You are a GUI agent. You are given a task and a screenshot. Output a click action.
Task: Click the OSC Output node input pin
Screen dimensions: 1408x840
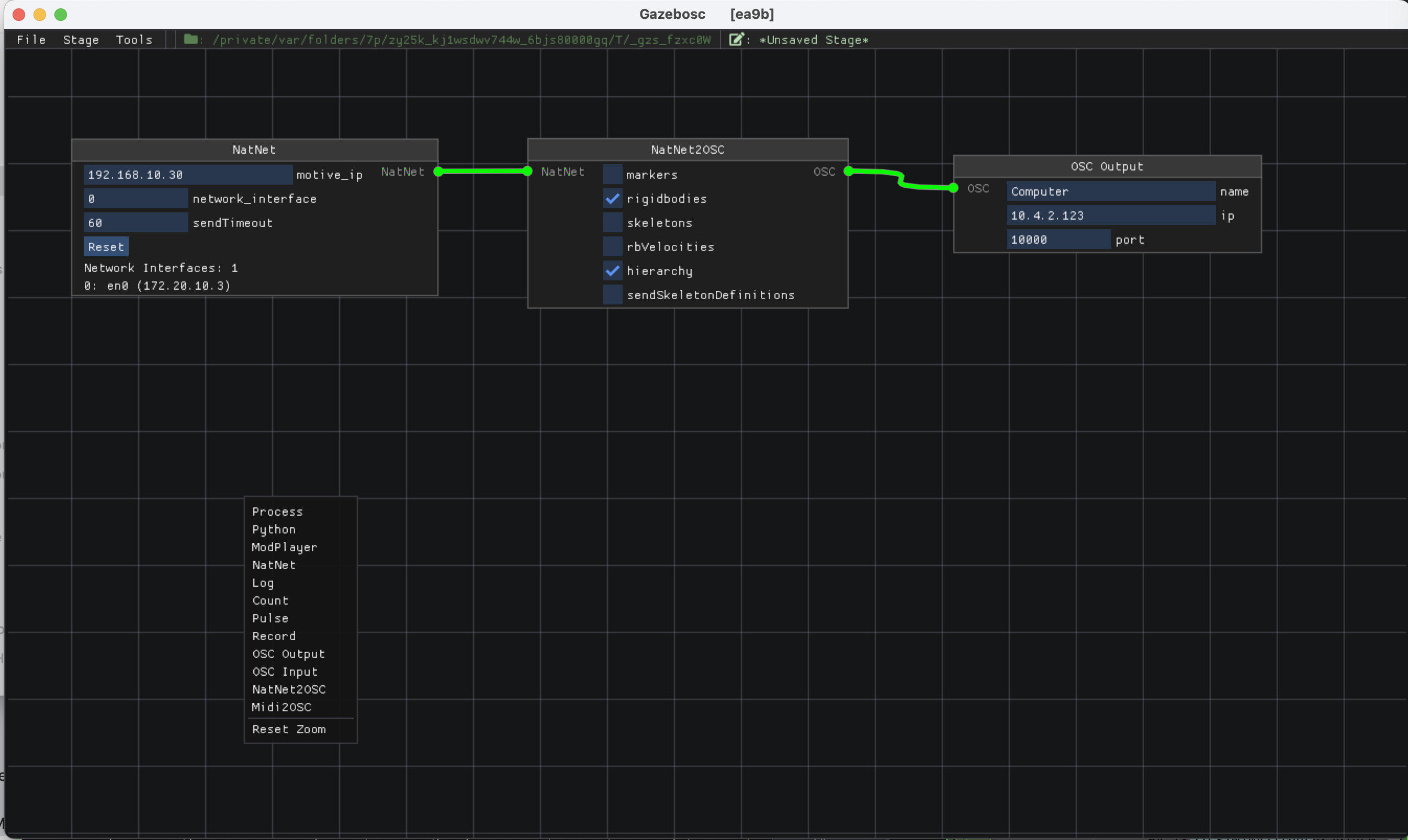click(x=953, y=188)
